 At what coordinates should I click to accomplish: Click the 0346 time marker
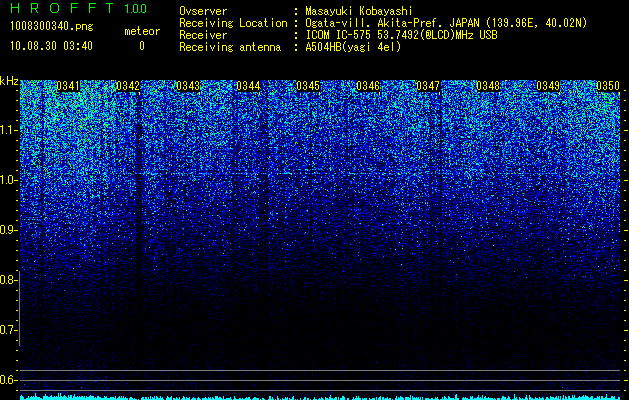(368, 86)
